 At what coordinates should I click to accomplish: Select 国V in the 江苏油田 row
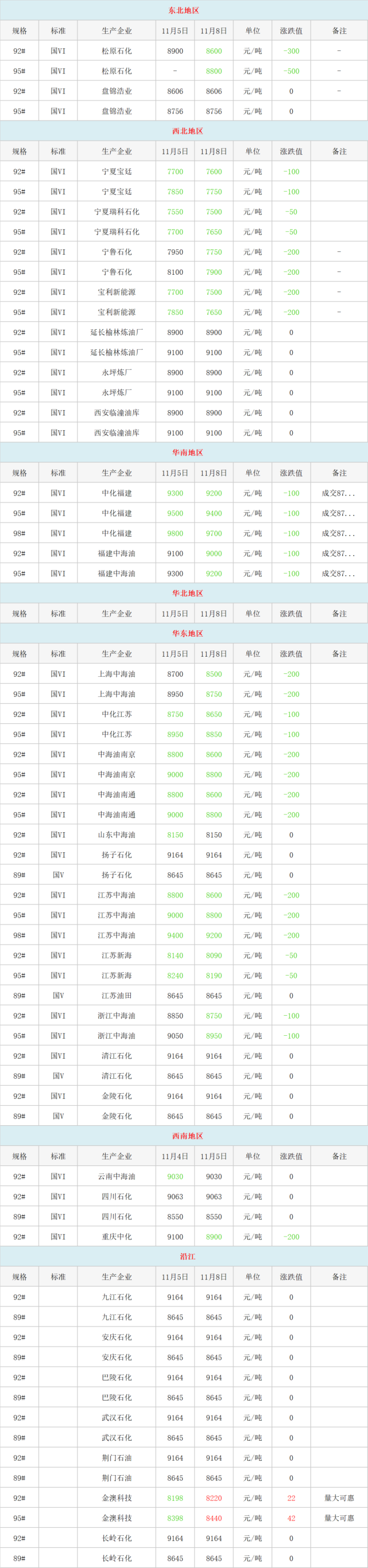click(58, 995)
